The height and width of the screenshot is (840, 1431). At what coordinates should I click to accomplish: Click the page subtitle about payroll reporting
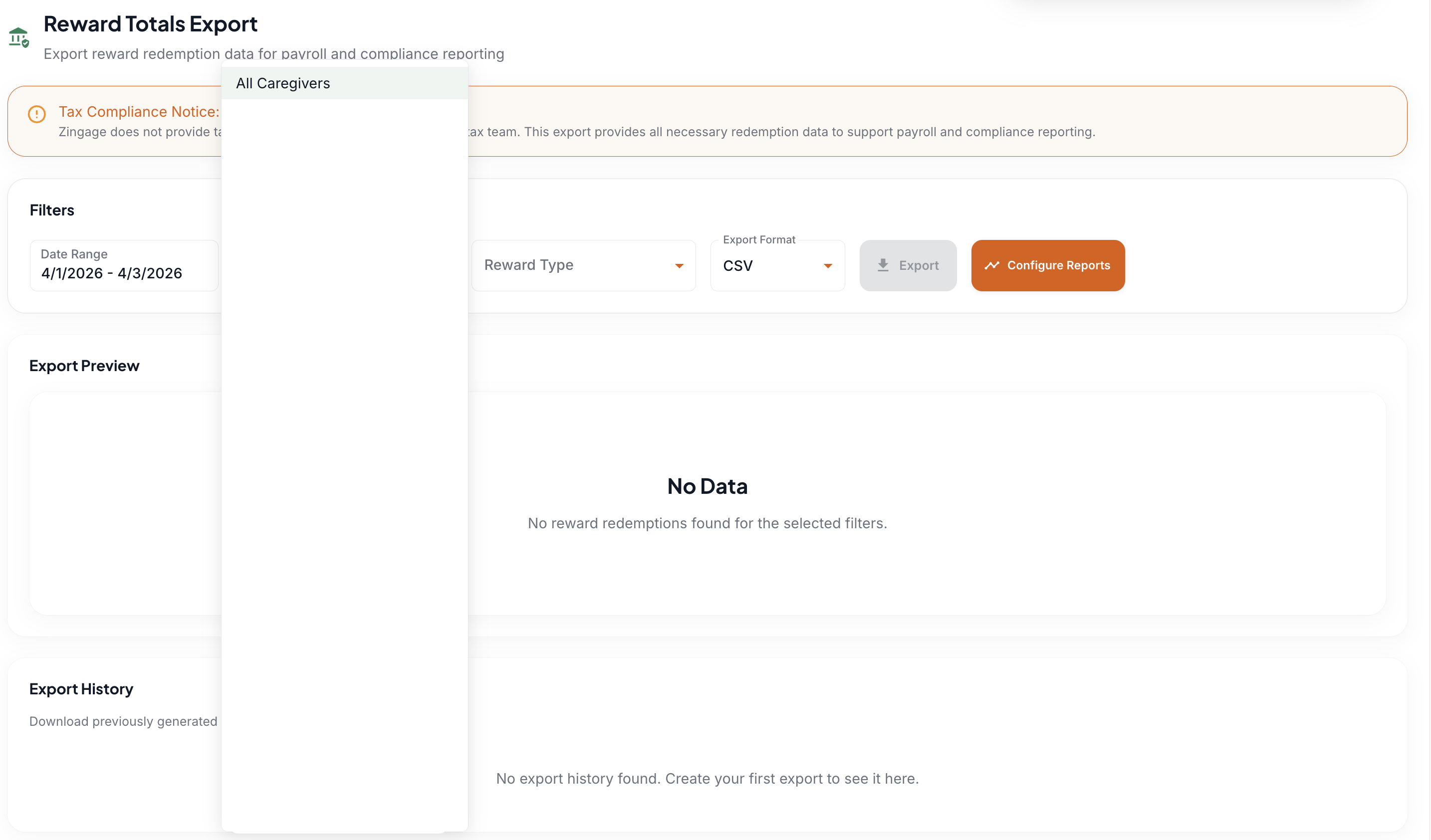coord(274,53)
